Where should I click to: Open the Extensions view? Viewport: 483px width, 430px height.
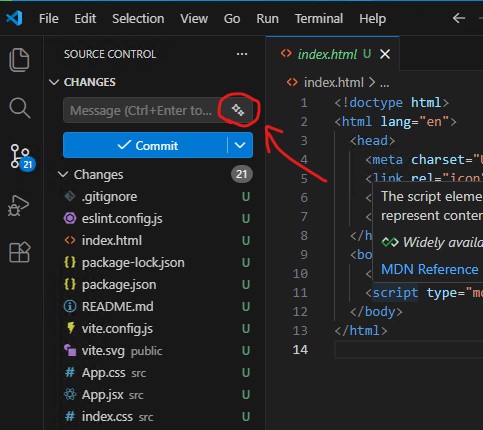point(19,252)
